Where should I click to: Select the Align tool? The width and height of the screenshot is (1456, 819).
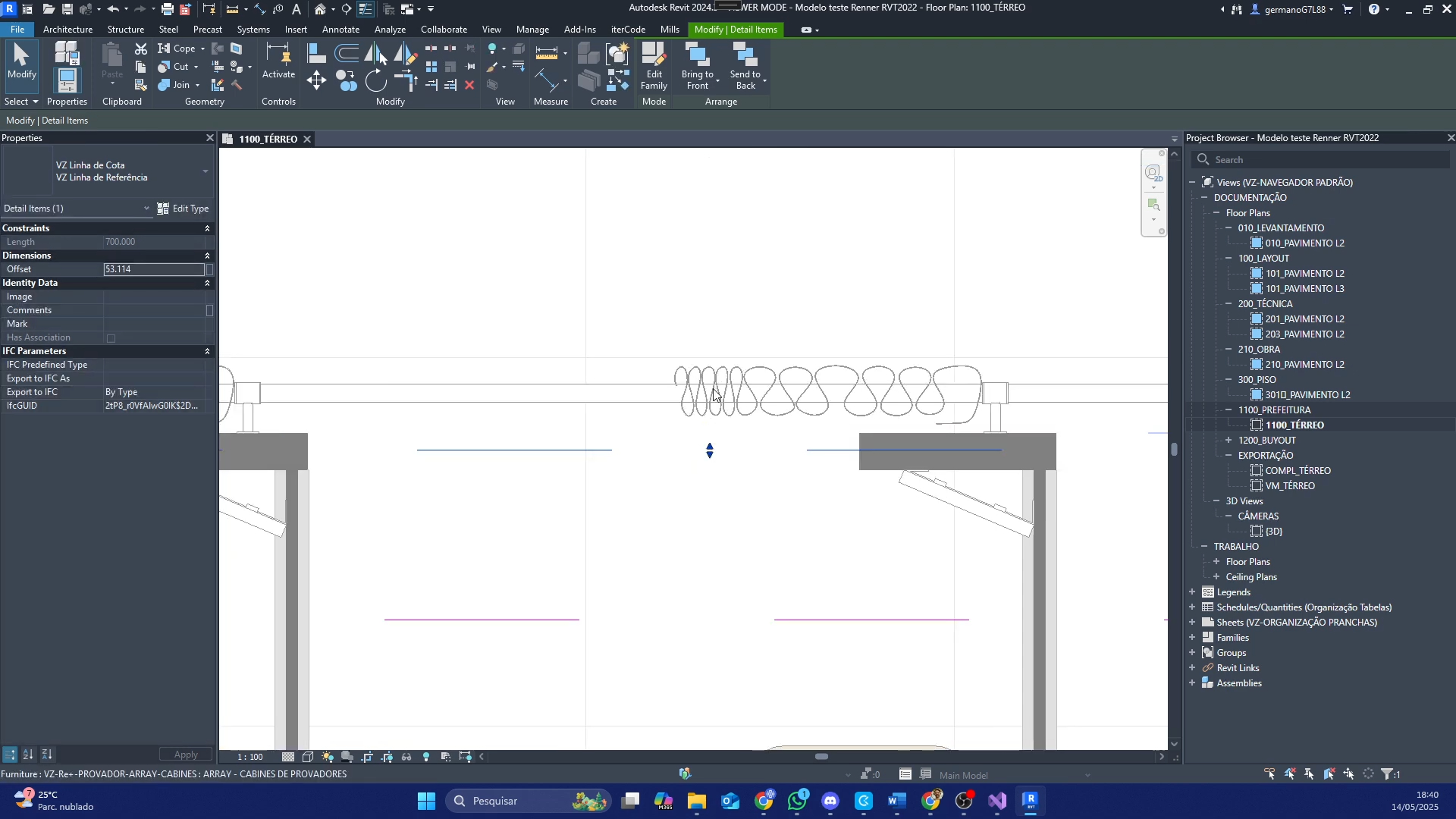(316, 52)
